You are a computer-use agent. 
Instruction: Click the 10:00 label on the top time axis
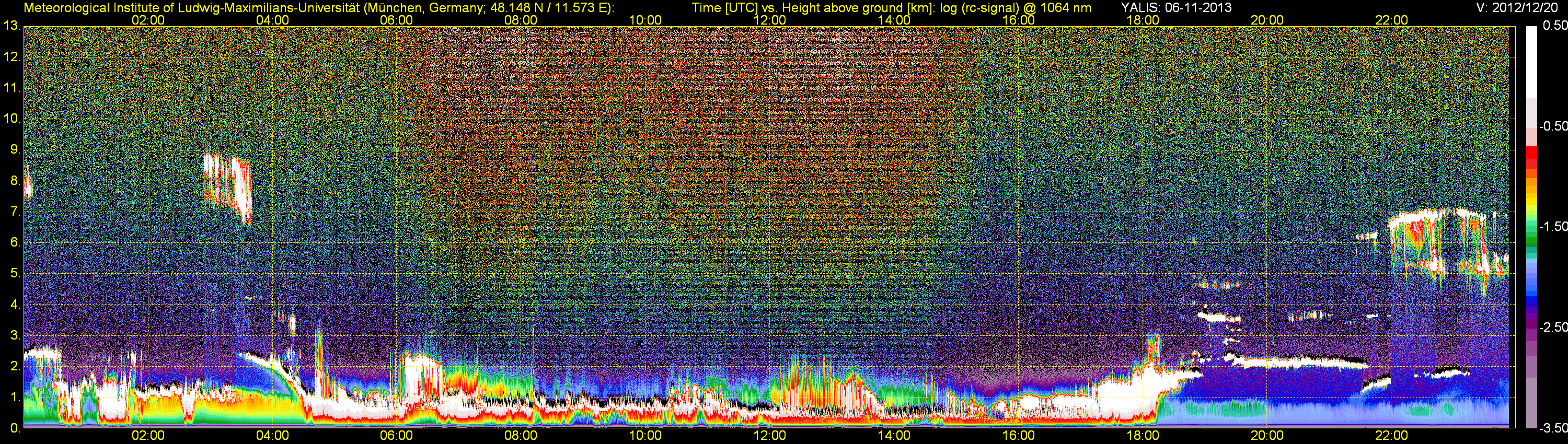[645, 20]
